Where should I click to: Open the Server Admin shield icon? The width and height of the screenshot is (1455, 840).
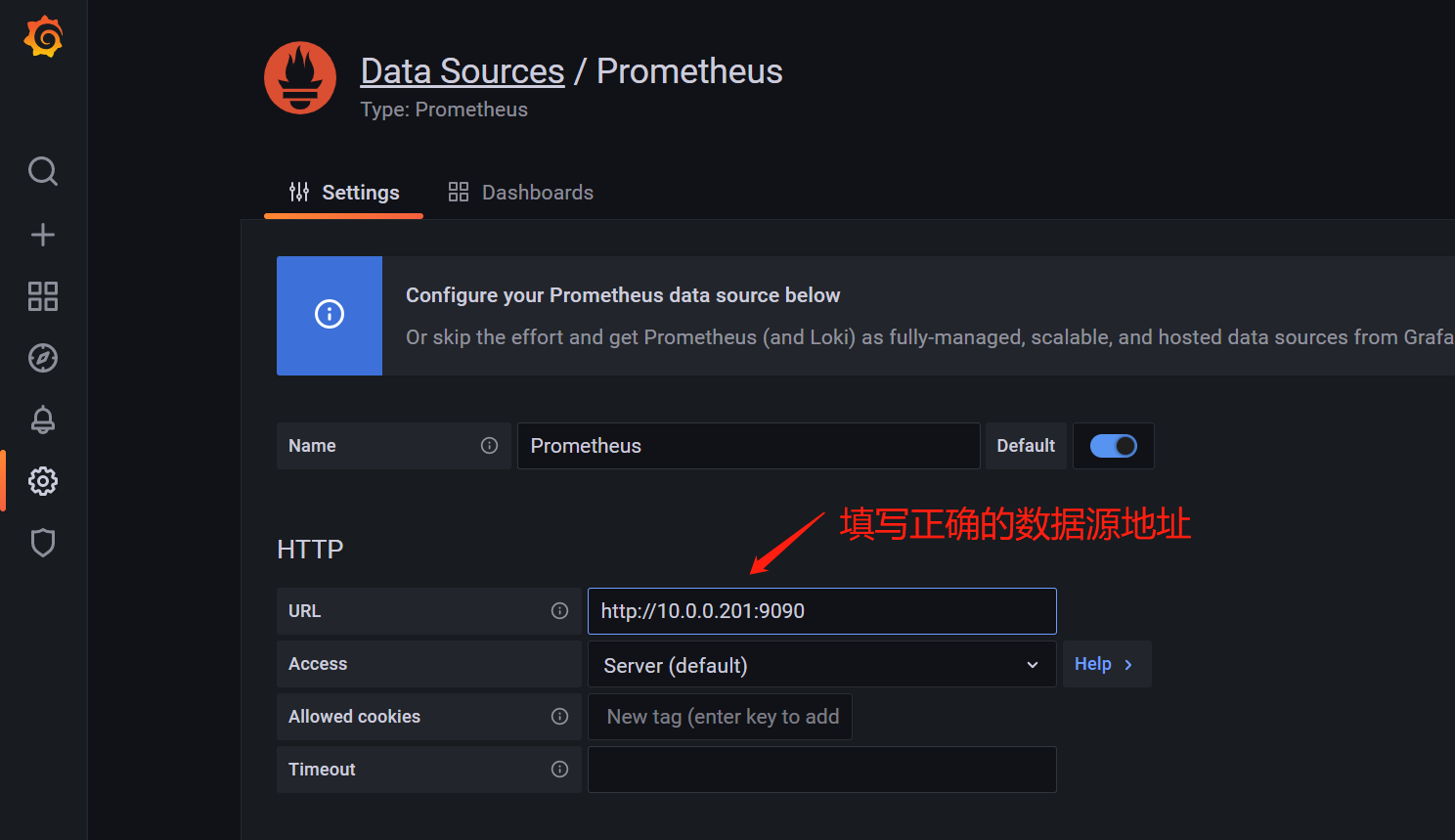(x=43, y=543)
